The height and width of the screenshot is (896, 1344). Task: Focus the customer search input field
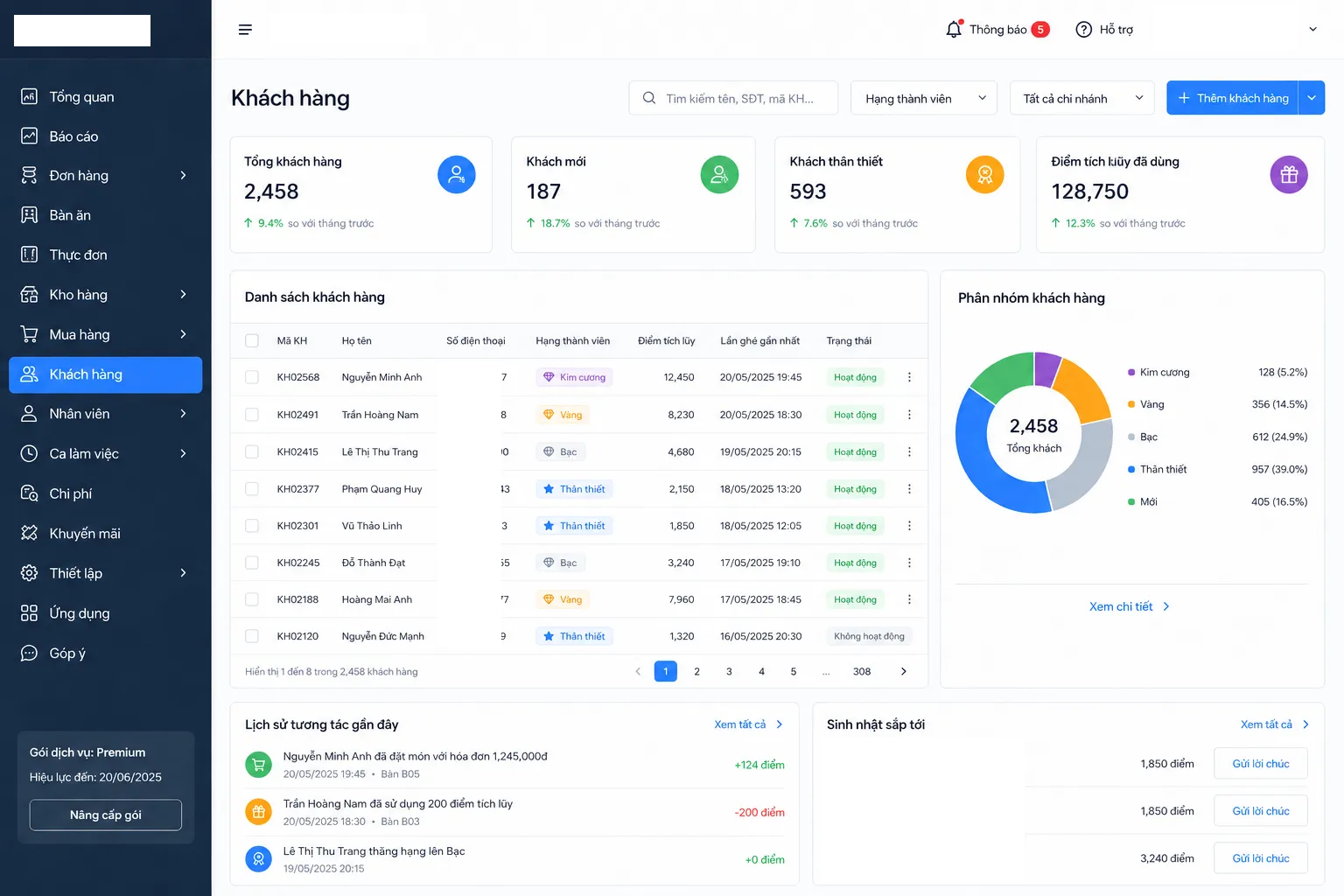pos(733,98)
